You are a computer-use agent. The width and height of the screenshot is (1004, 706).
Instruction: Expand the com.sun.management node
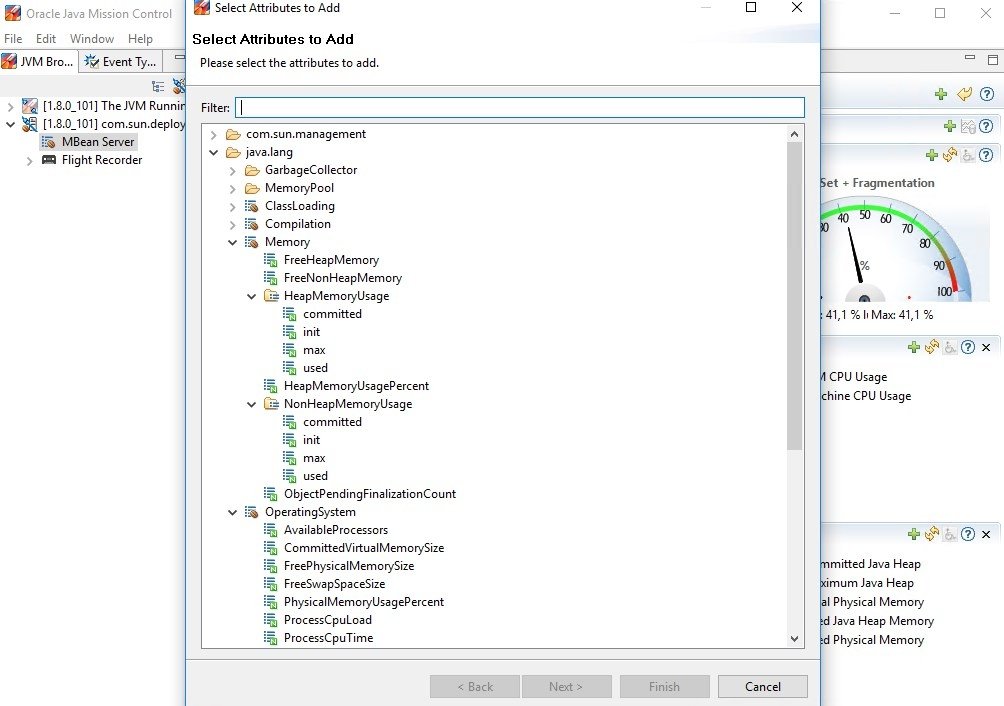click(214, 134)
